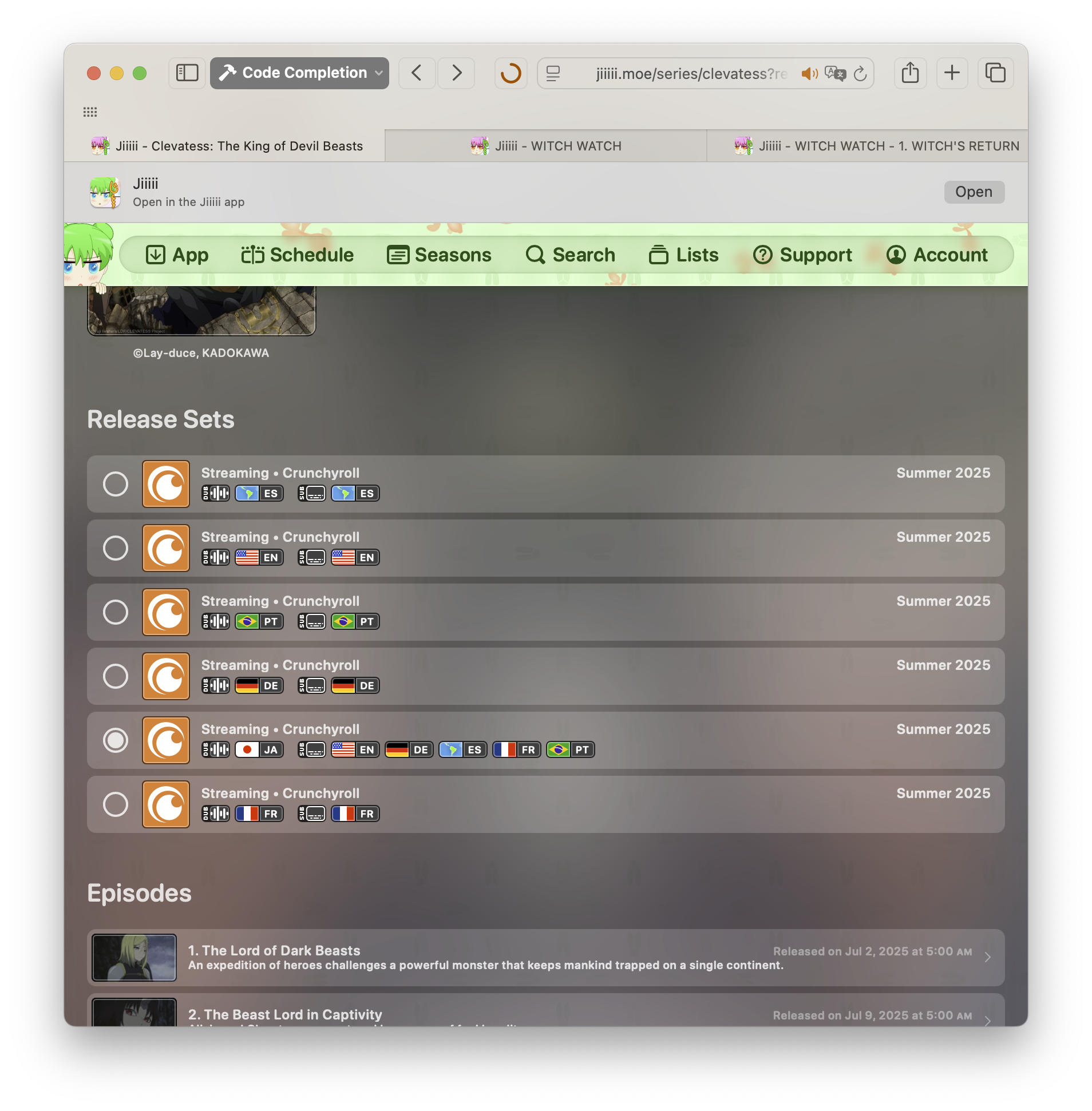Open episode 1 The Lord of Dark Beasts
This screenshot has width=1092, height=1111.
click(x=546, y=957)
